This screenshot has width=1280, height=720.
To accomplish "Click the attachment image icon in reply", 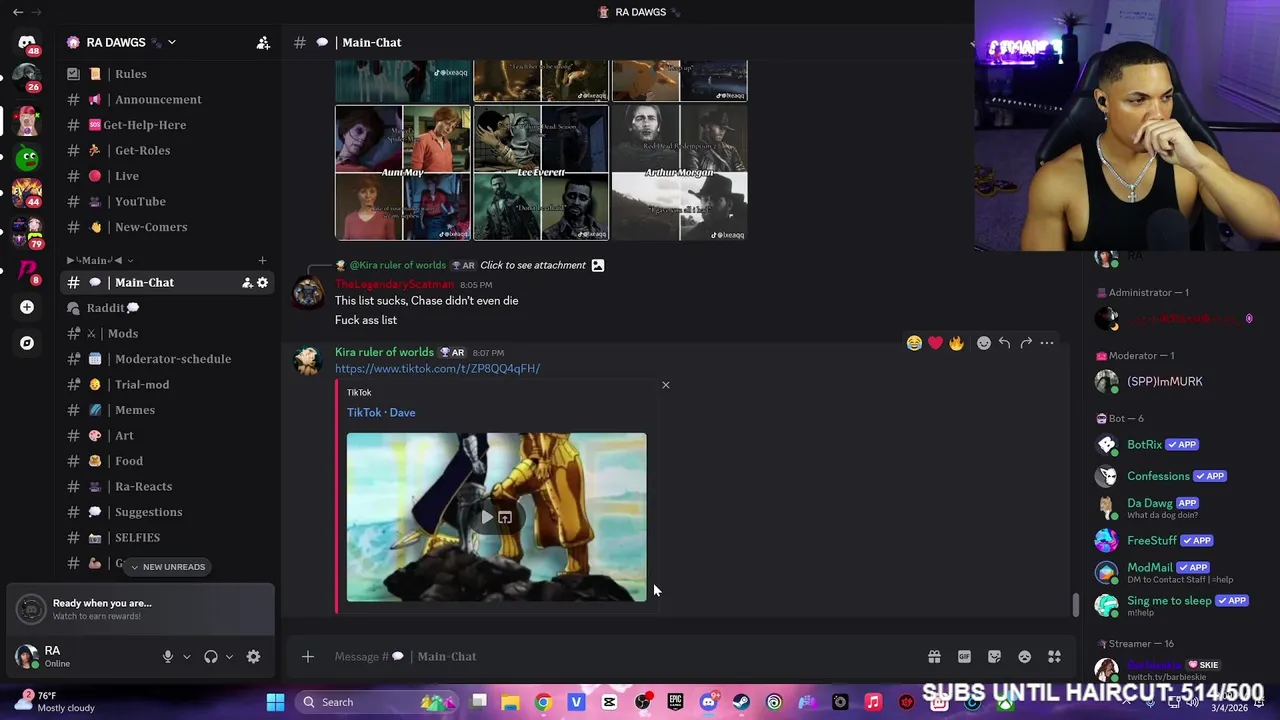I will 597,265.
